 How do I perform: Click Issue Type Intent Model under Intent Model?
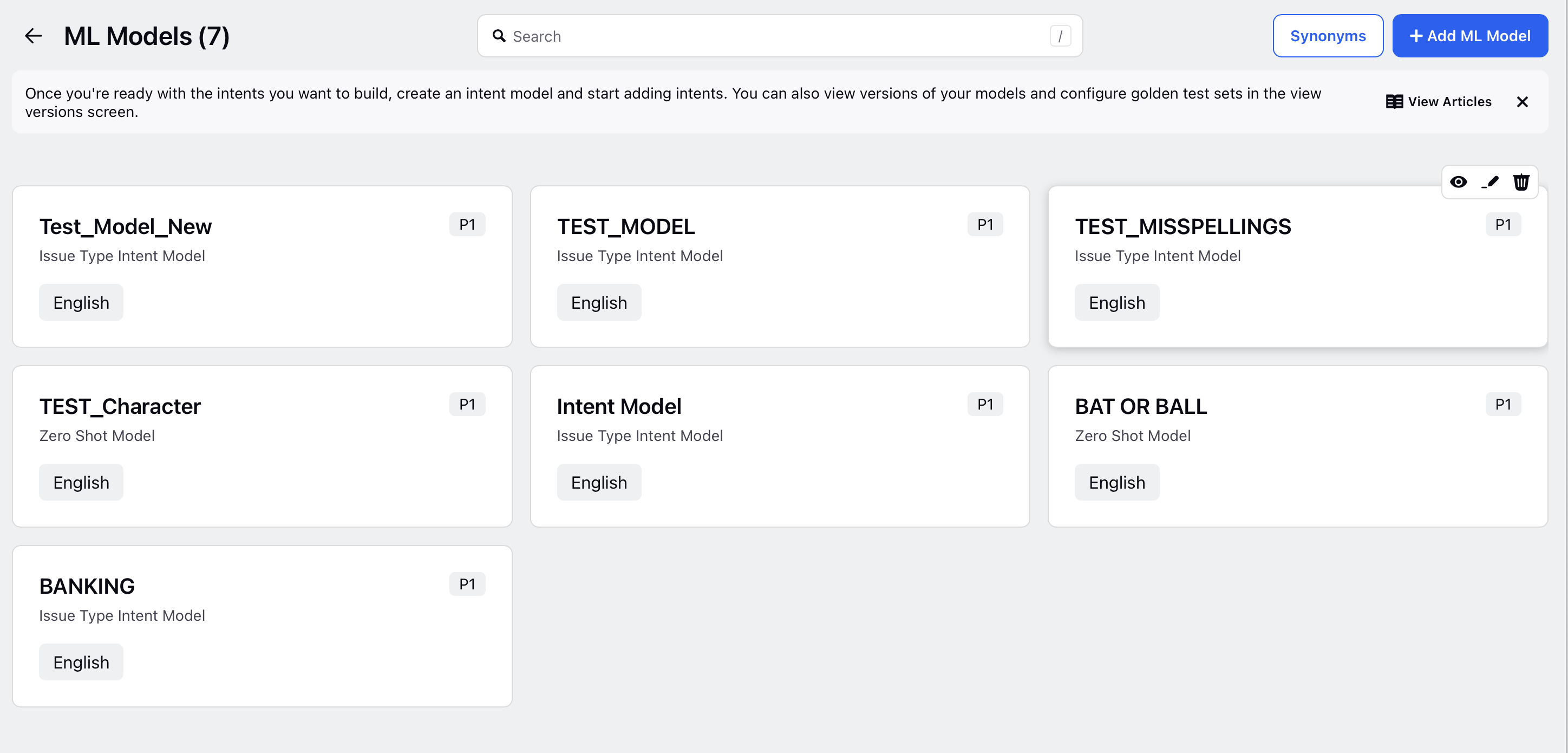click(640, 436)
